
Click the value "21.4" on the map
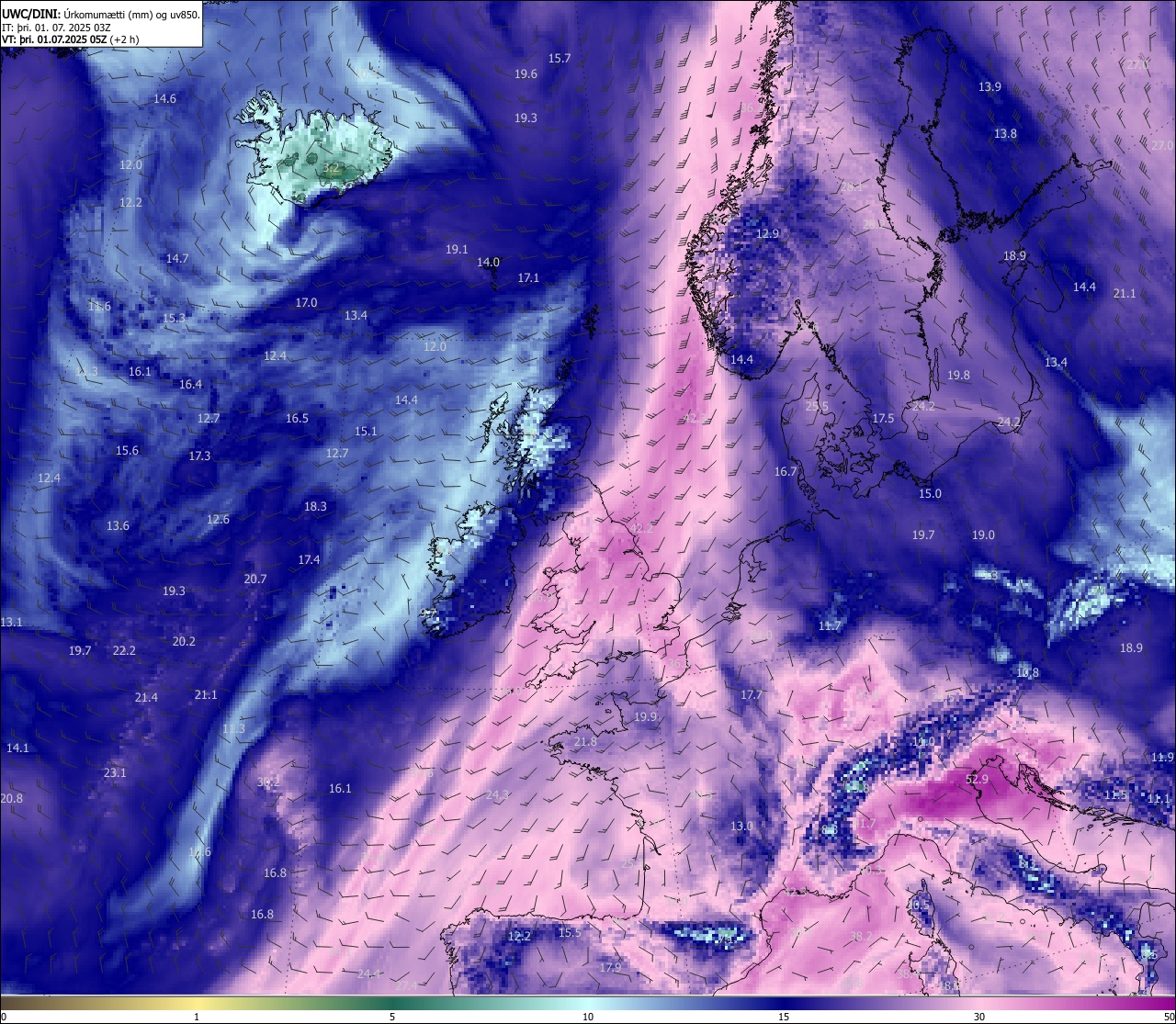(x=146, y=697)
